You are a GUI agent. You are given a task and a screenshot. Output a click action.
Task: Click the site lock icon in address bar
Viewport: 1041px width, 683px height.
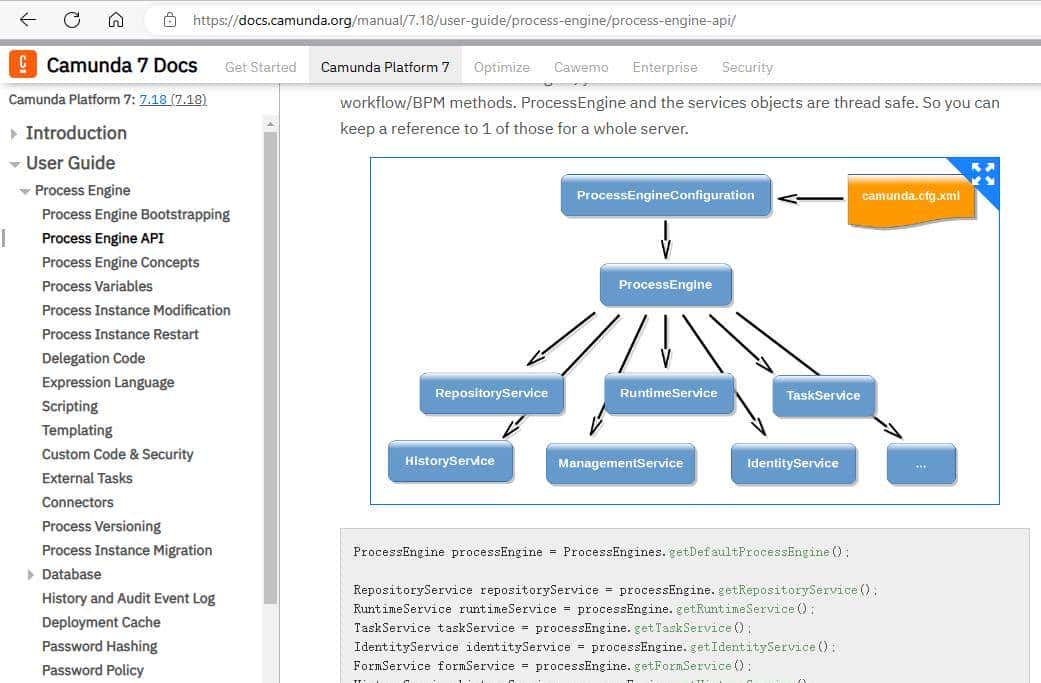click(x=169, y=20)
